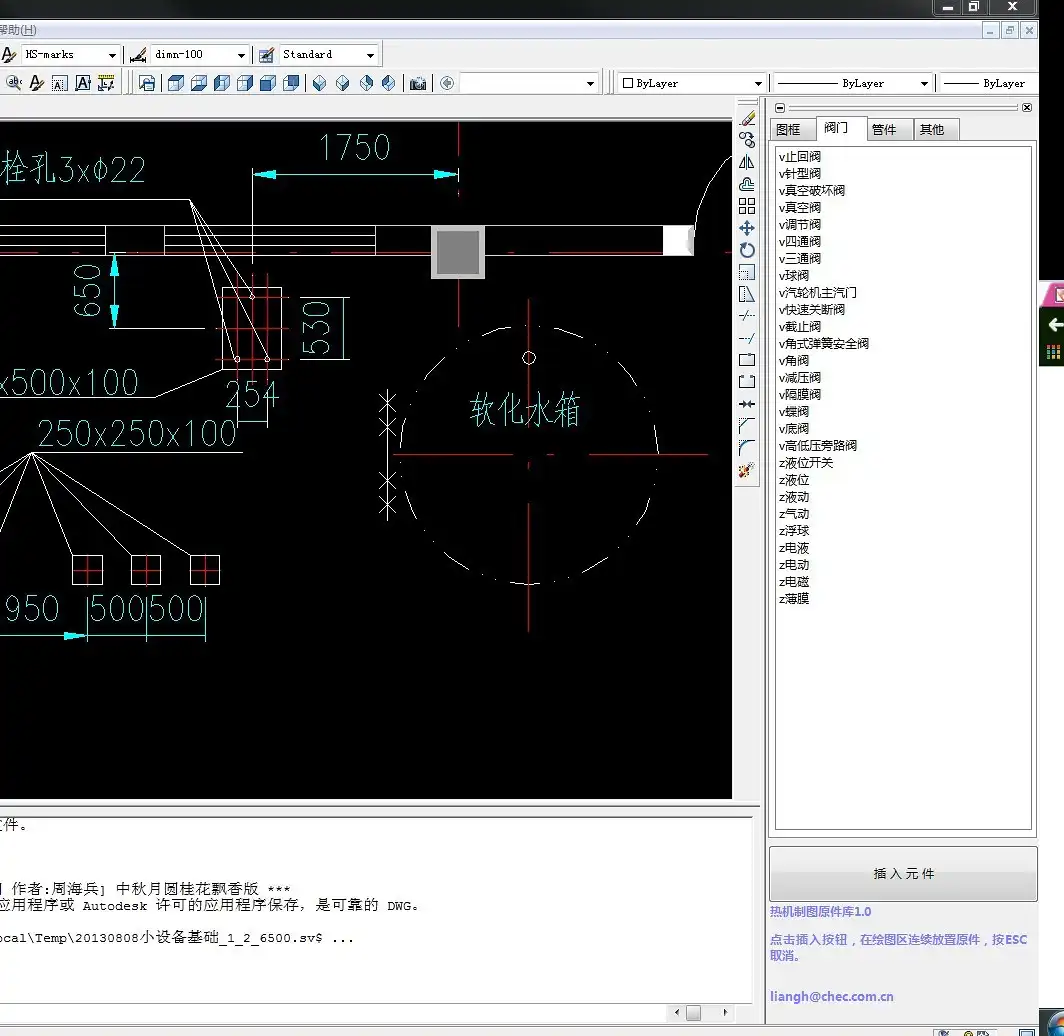Switch to Right view cube icon
The height and width of the screenshot is (1036, 1064).
point(245,83)
